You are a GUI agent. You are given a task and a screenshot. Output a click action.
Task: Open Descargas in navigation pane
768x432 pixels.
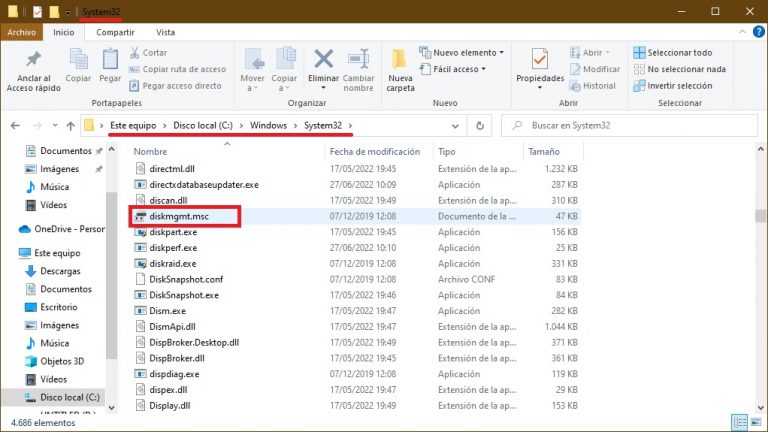[60, 271]
